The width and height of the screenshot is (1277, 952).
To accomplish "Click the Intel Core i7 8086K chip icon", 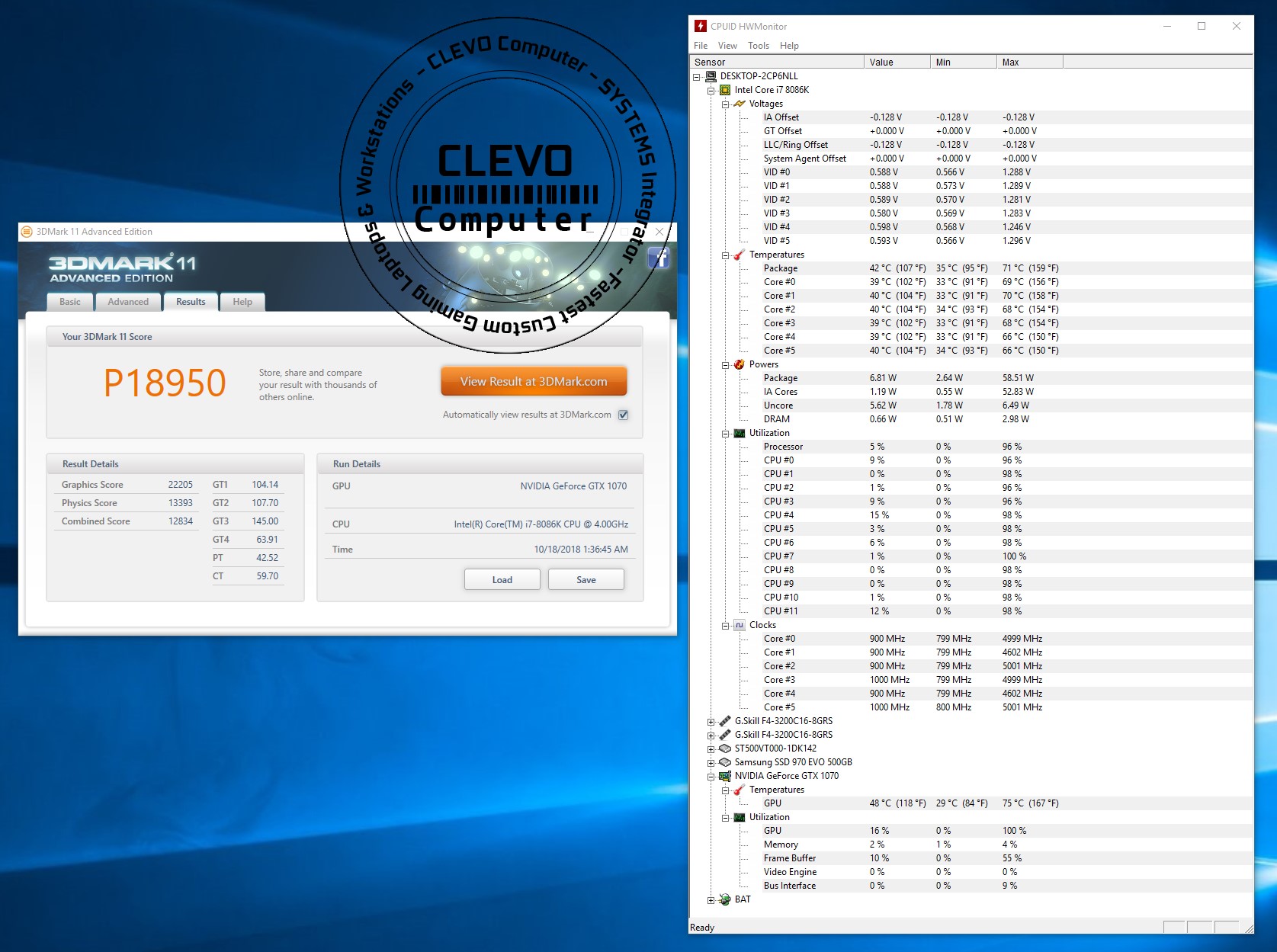I will click(x=725, y=90).
